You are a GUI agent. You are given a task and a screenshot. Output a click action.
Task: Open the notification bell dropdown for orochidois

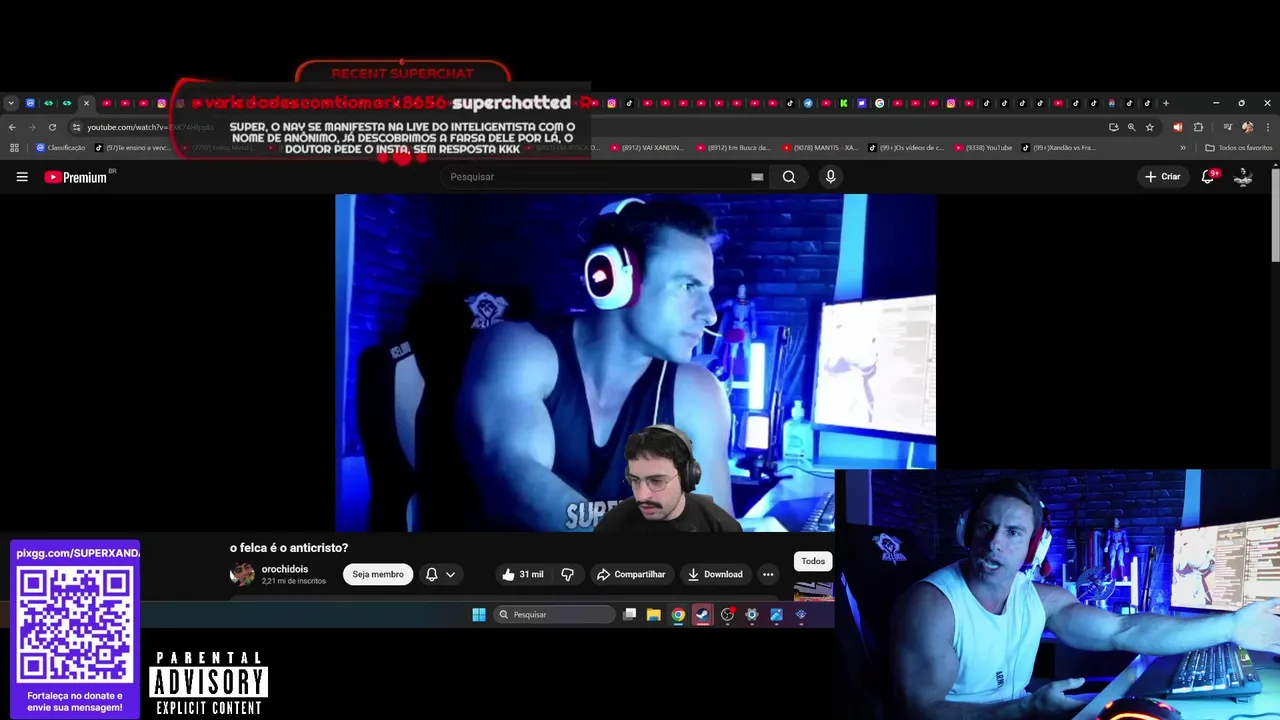(441, 574)
